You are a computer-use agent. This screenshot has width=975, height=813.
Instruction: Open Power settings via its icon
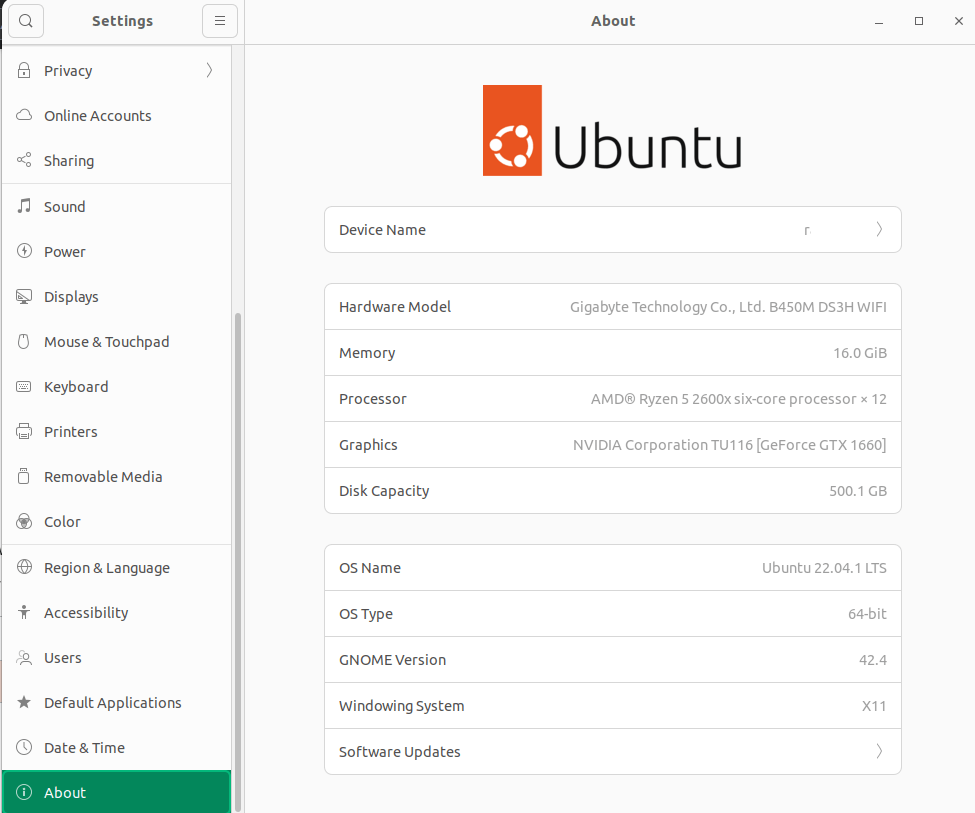tap(23, 251)
